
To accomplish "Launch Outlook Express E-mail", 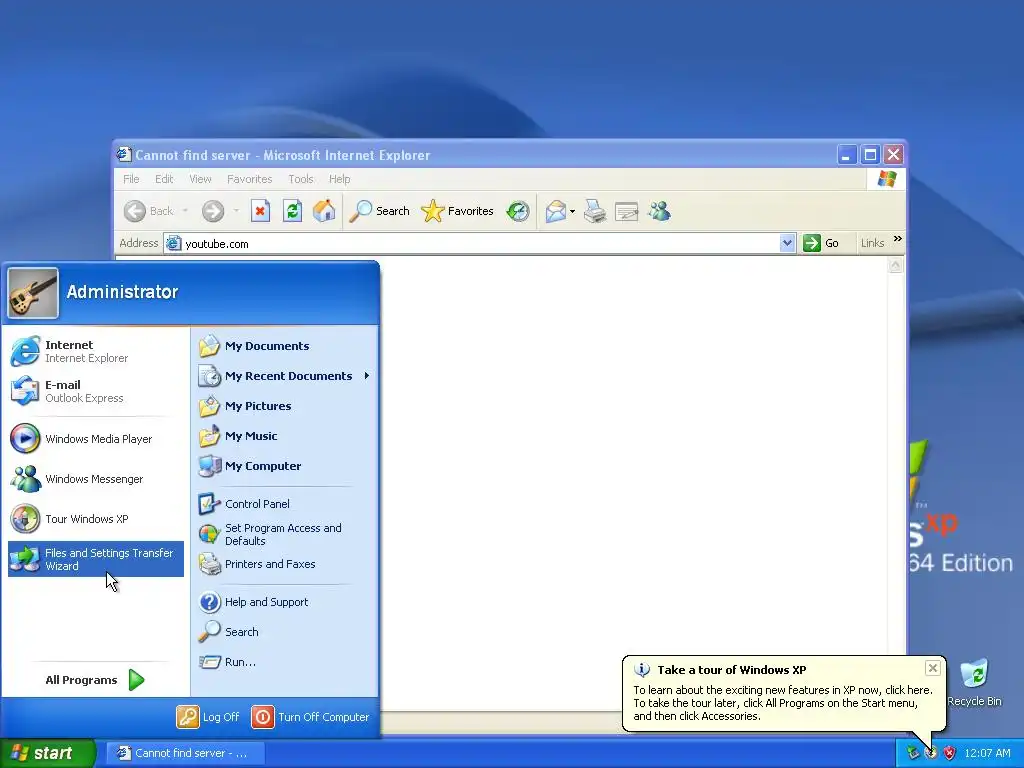I will coord(95,391).
